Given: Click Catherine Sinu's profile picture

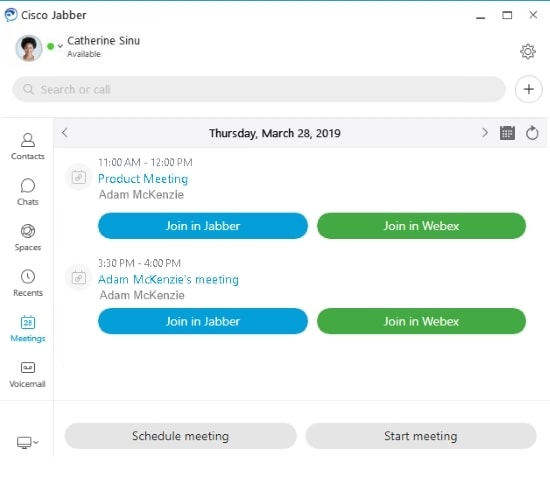Looking at the screenshot, I should (29, 48).
